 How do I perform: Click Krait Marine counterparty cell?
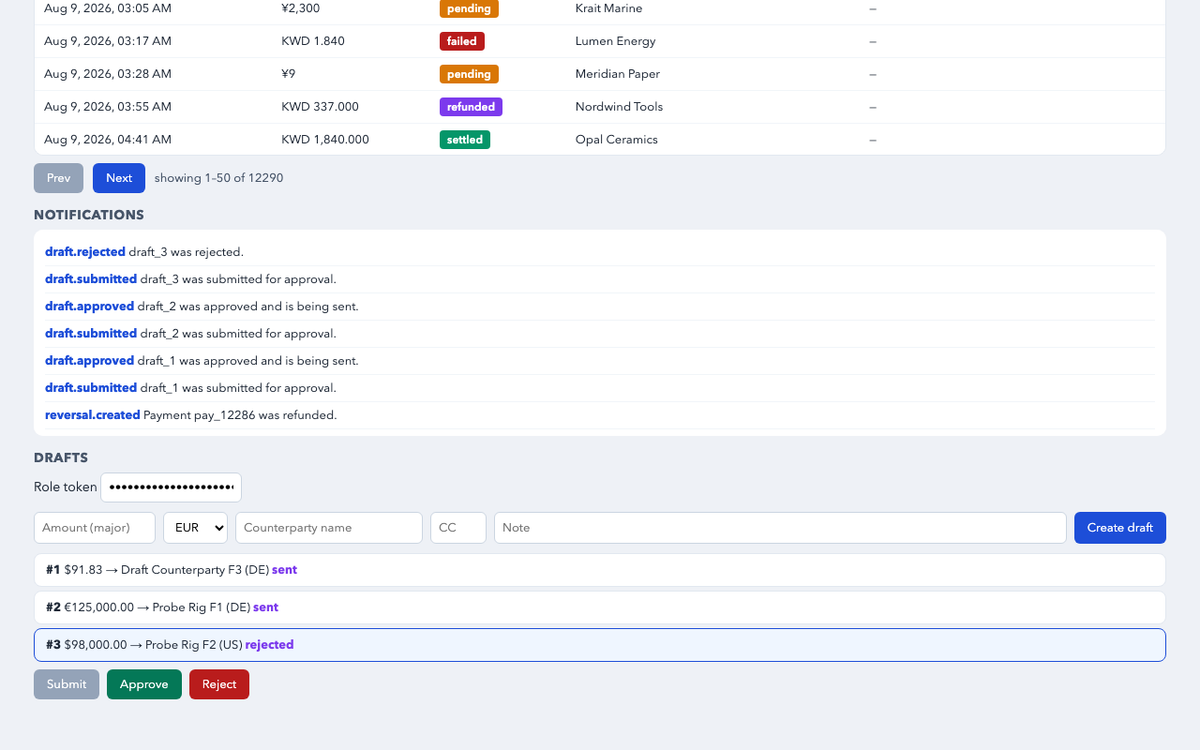609,8
